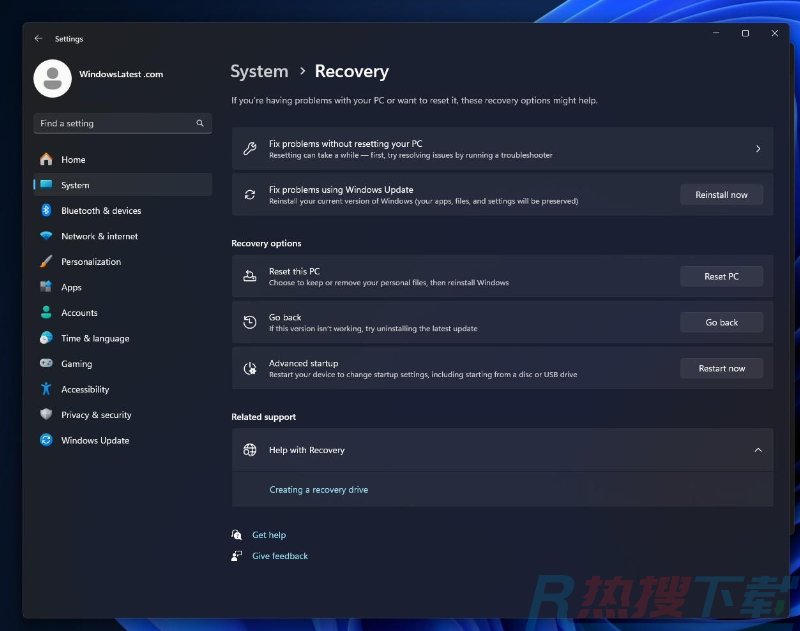Maximize the Settings window
This screenshot has height=631, width=800.
point(745,33)
